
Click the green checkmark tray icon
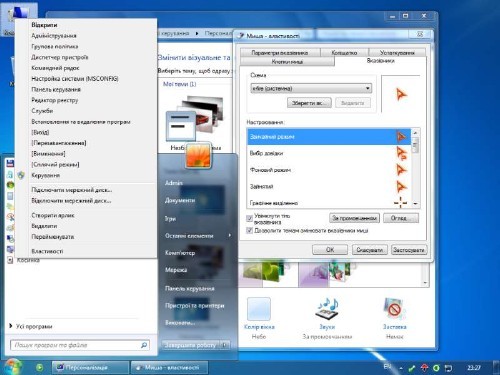412,368
